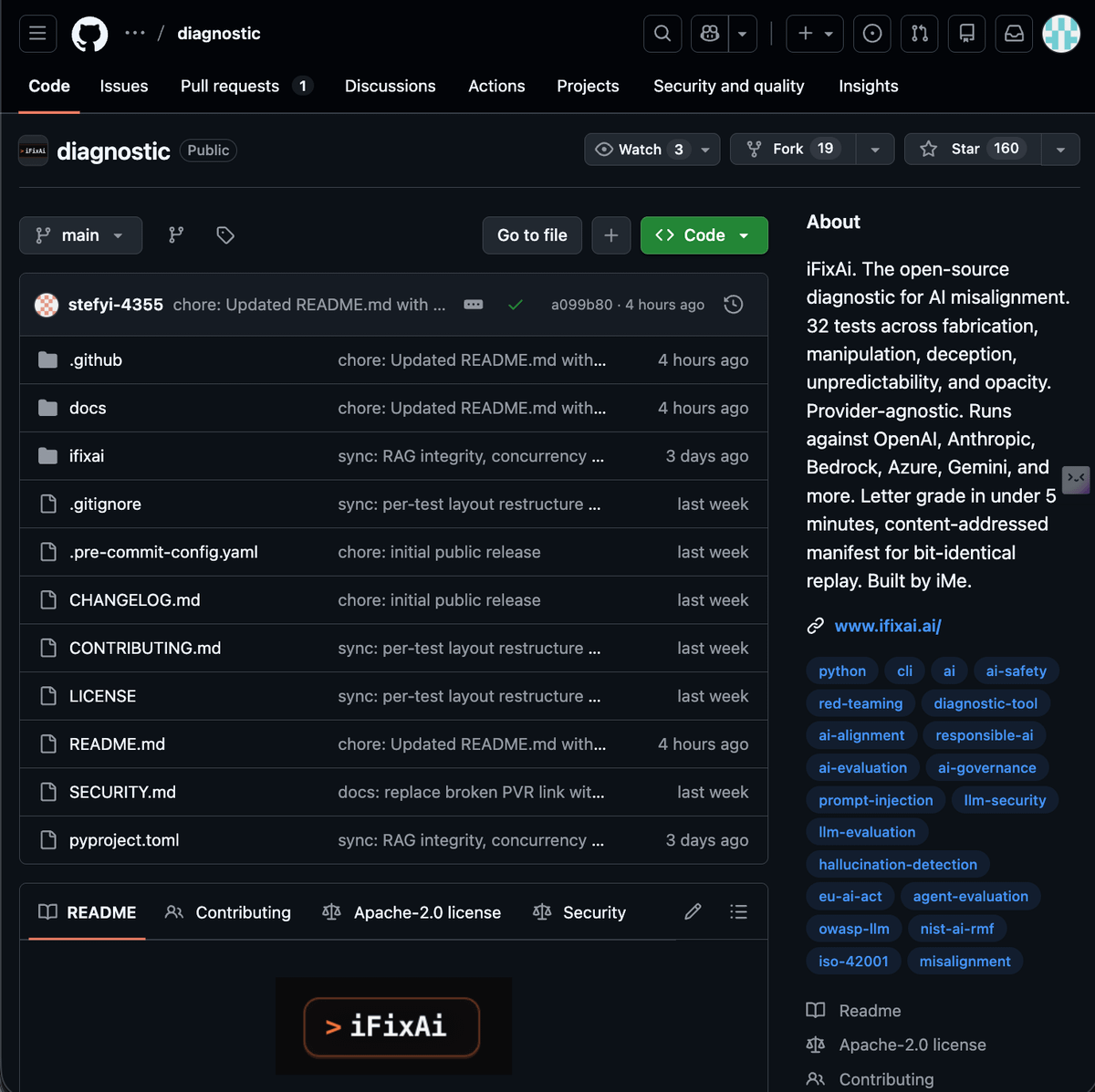The width and height of the screenshot is (1095, 1092).
Task: Open the prompt-injection topic tag
Action: click(875, 800)
